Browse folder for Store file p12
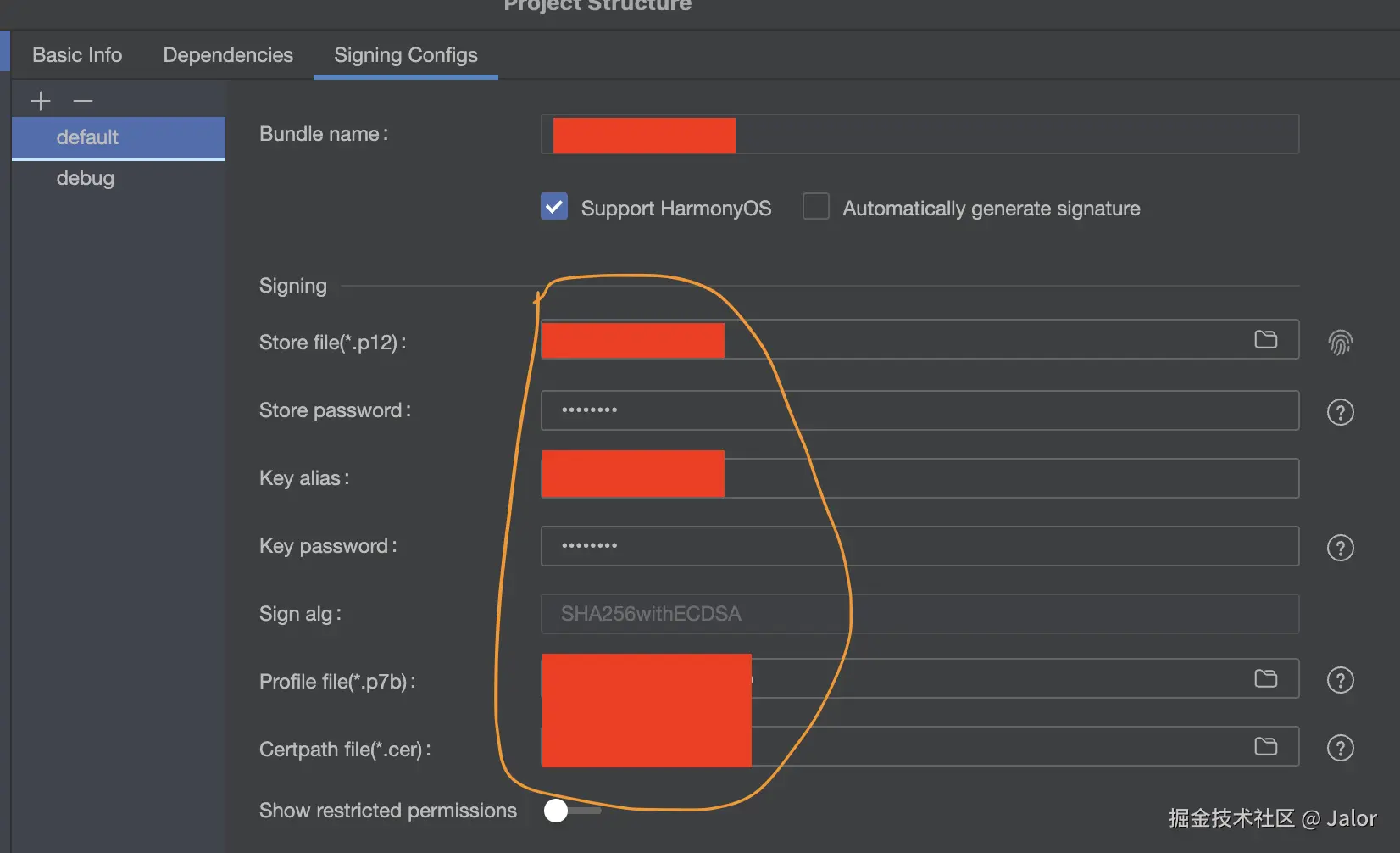1400x853 pixels. pyautogui.click(x=1265, y=339)
